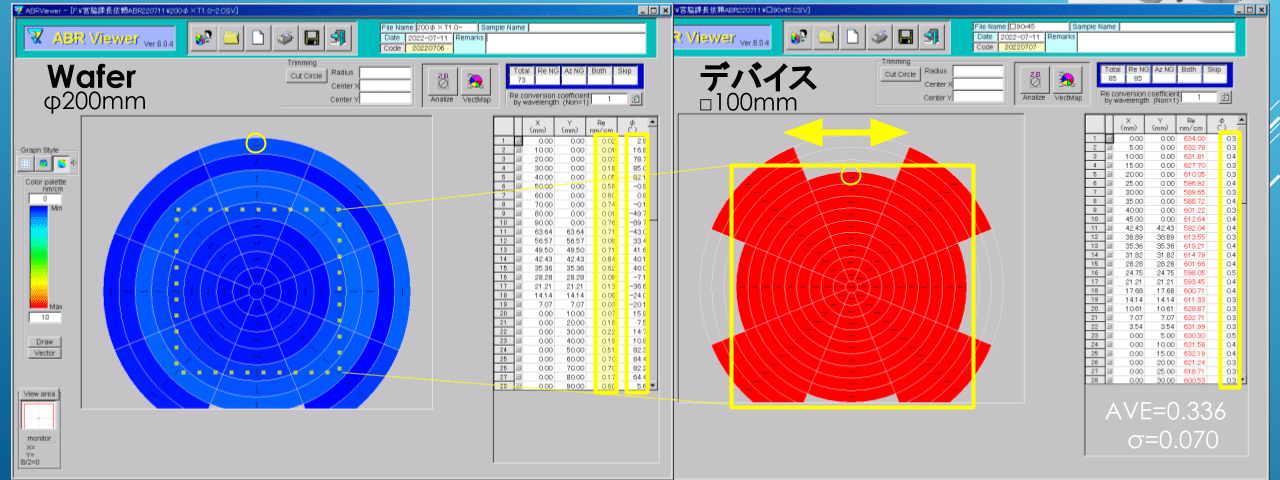Click the exit door icon in right window

coord(930,37)
